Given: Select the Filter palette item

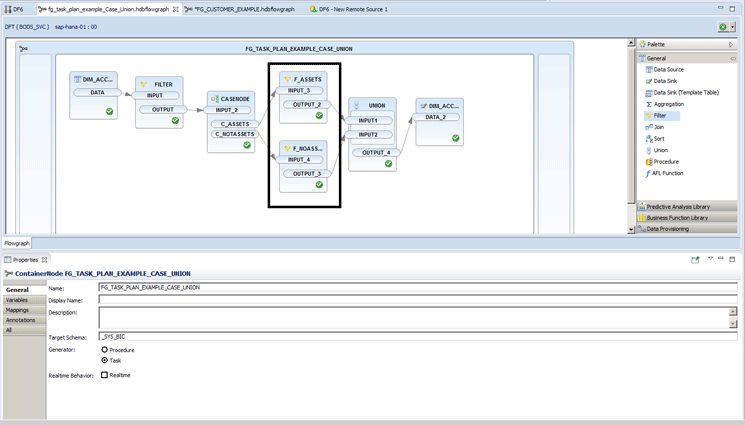Looking at the screenshot, I should pos(660,116).
